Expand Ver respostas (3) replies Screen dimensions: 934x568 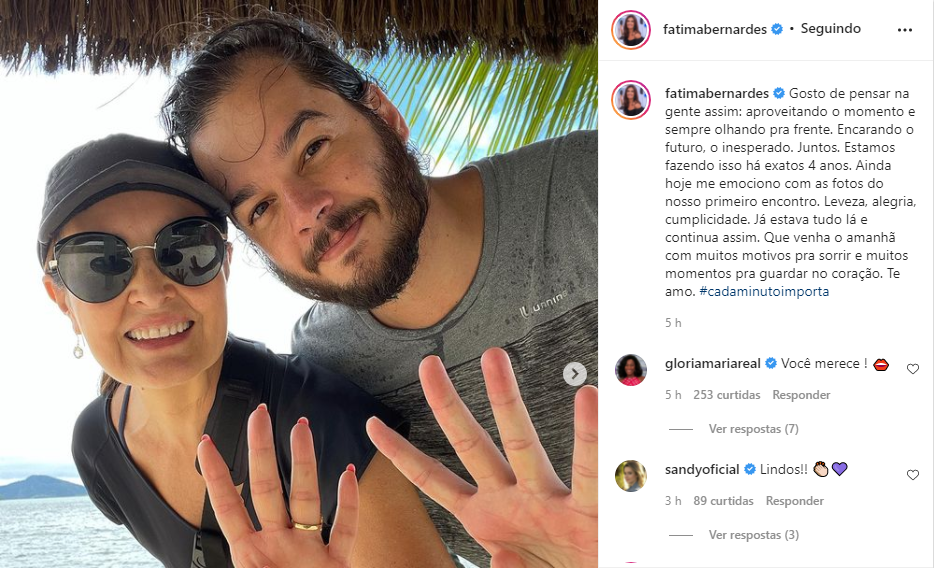[753, 535]
